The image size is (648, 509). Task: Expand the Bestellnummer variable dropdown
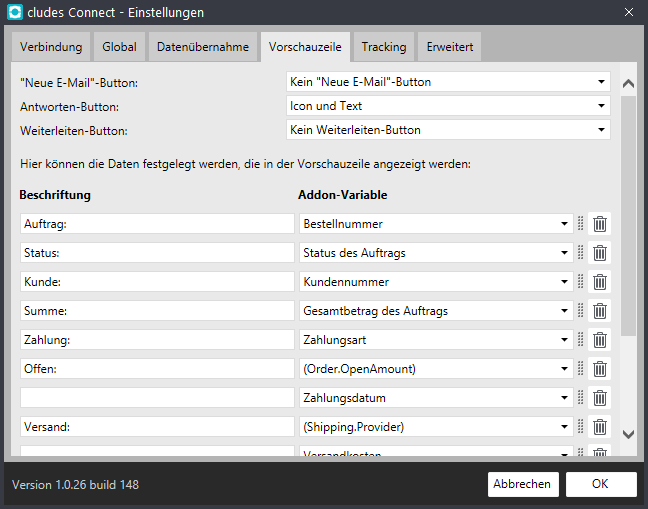436,224
